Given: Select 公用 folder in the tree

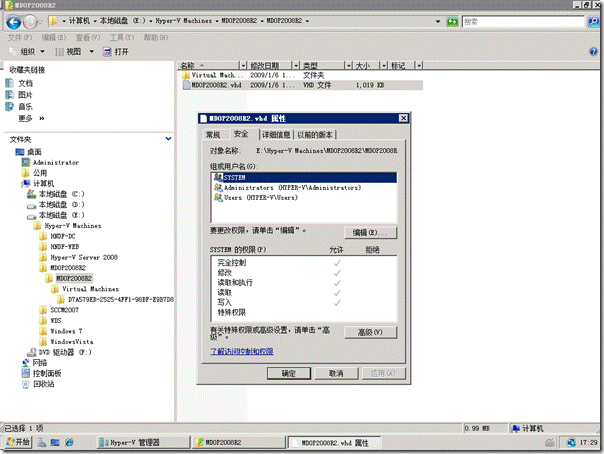Looking at the screenshot, I should pyautogui.click(x=40, y=173).
